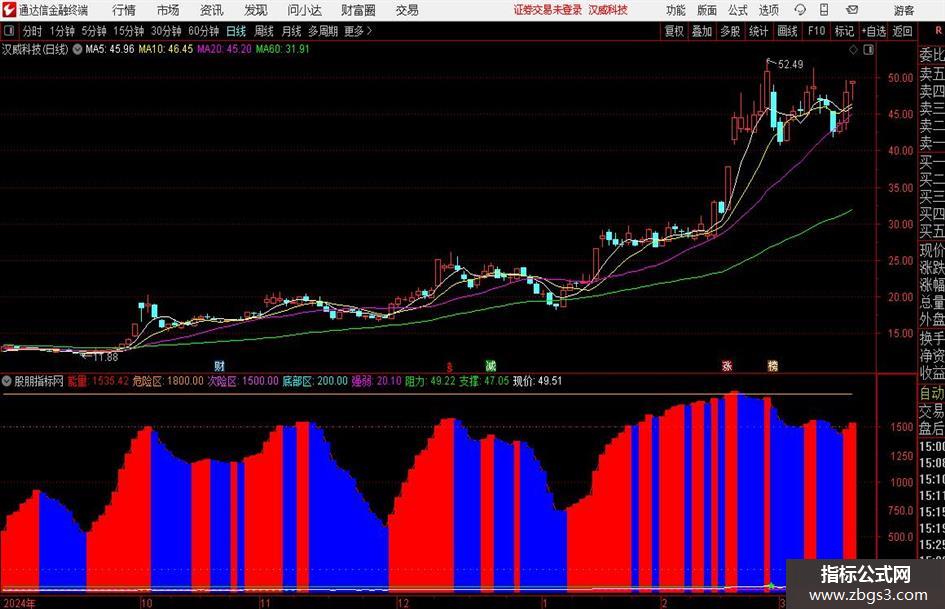Select the 日线 daily chart tab

[236, 31]
